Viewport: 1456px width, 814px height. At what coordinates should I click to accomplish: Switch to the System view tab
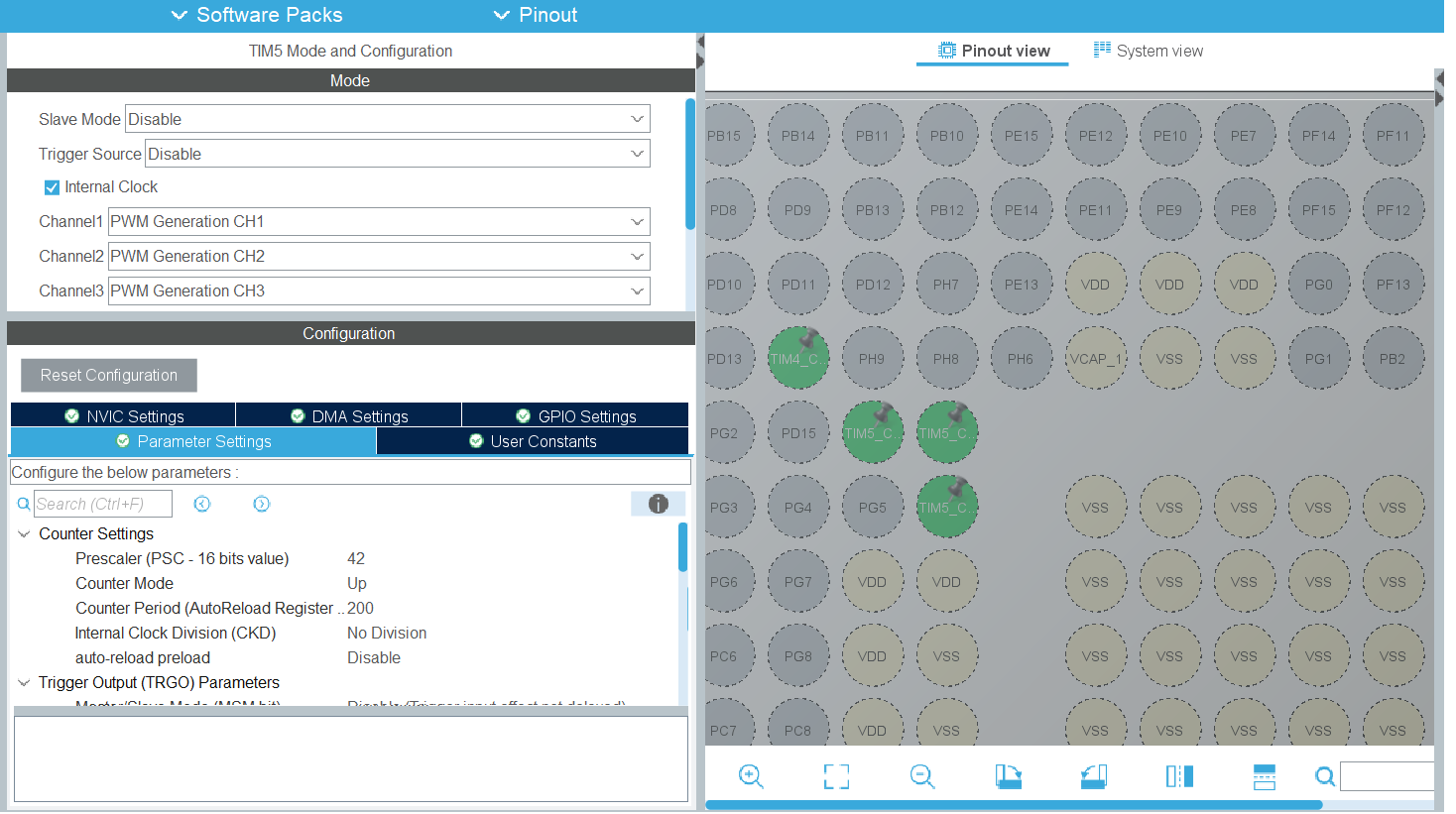pos(1149,51)
